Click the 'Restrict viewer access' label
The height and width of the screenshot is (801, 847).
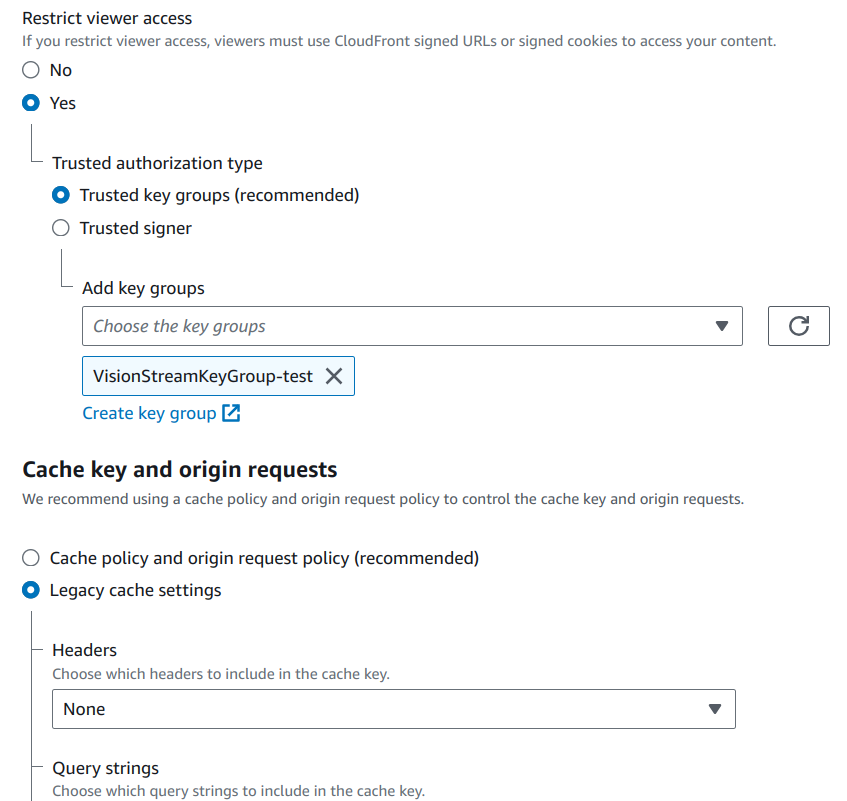click(x=107, y=18)
